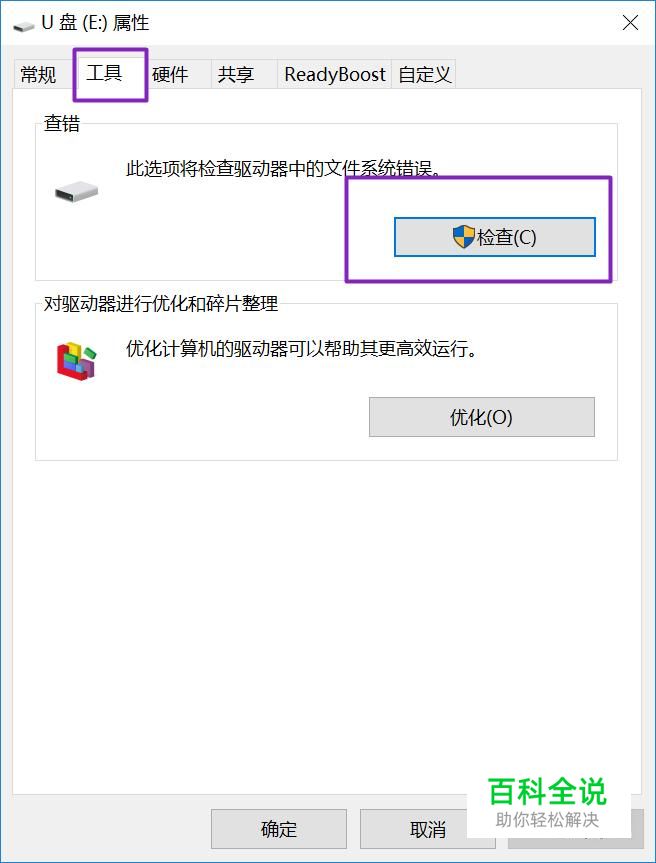The image size is (656, 863).
Task: Start error checking with 检查(C) button
Action: click(495, 237)
